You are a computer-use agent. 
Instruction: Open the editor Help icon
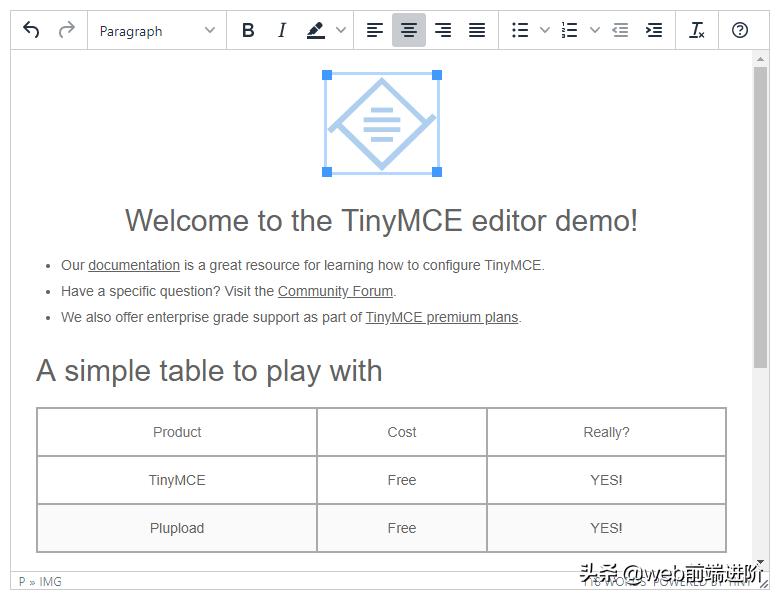click(x=740, y=30)
